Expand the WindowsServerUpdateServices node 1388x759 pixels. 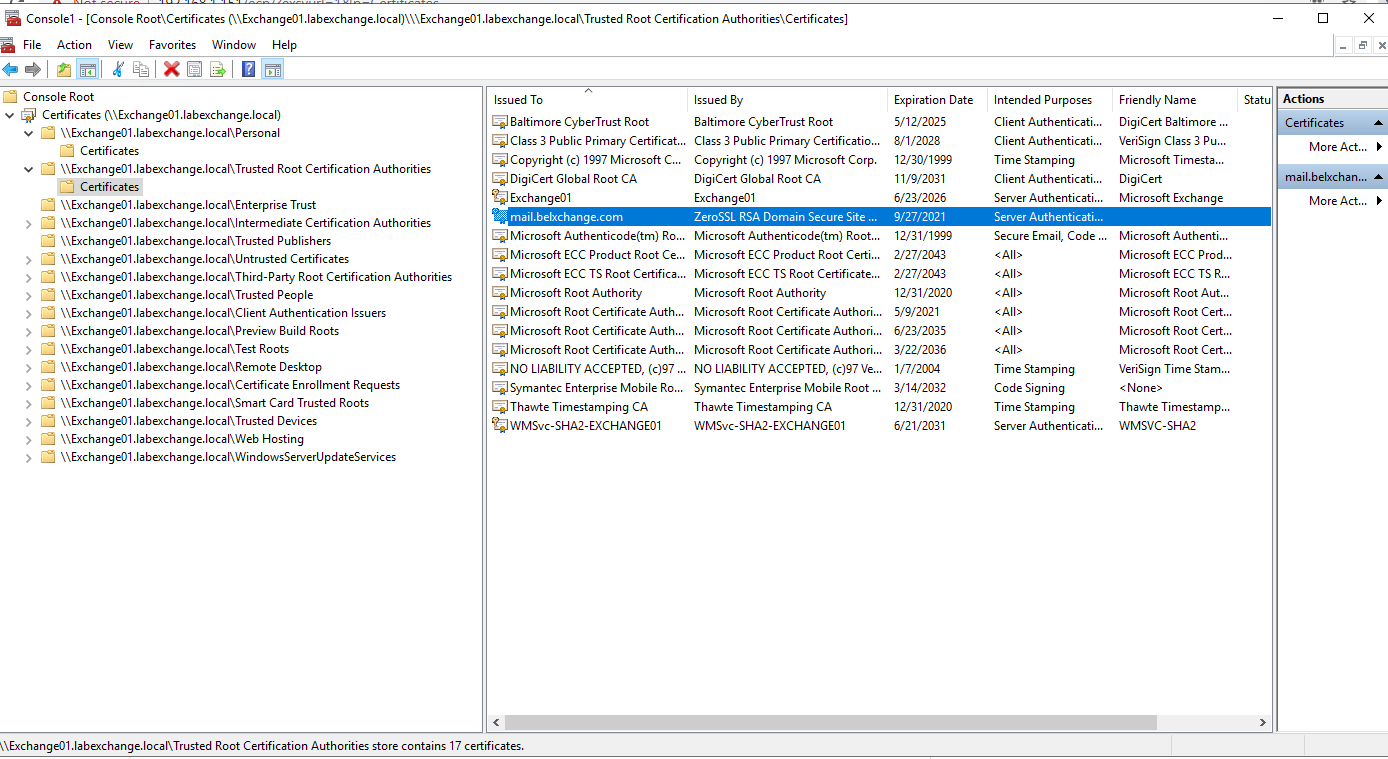click(29, 457)
